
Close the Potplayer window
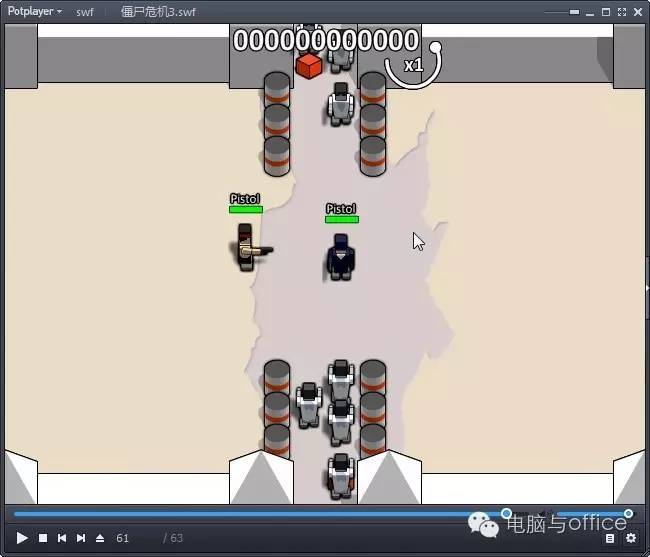click(638, 12)
